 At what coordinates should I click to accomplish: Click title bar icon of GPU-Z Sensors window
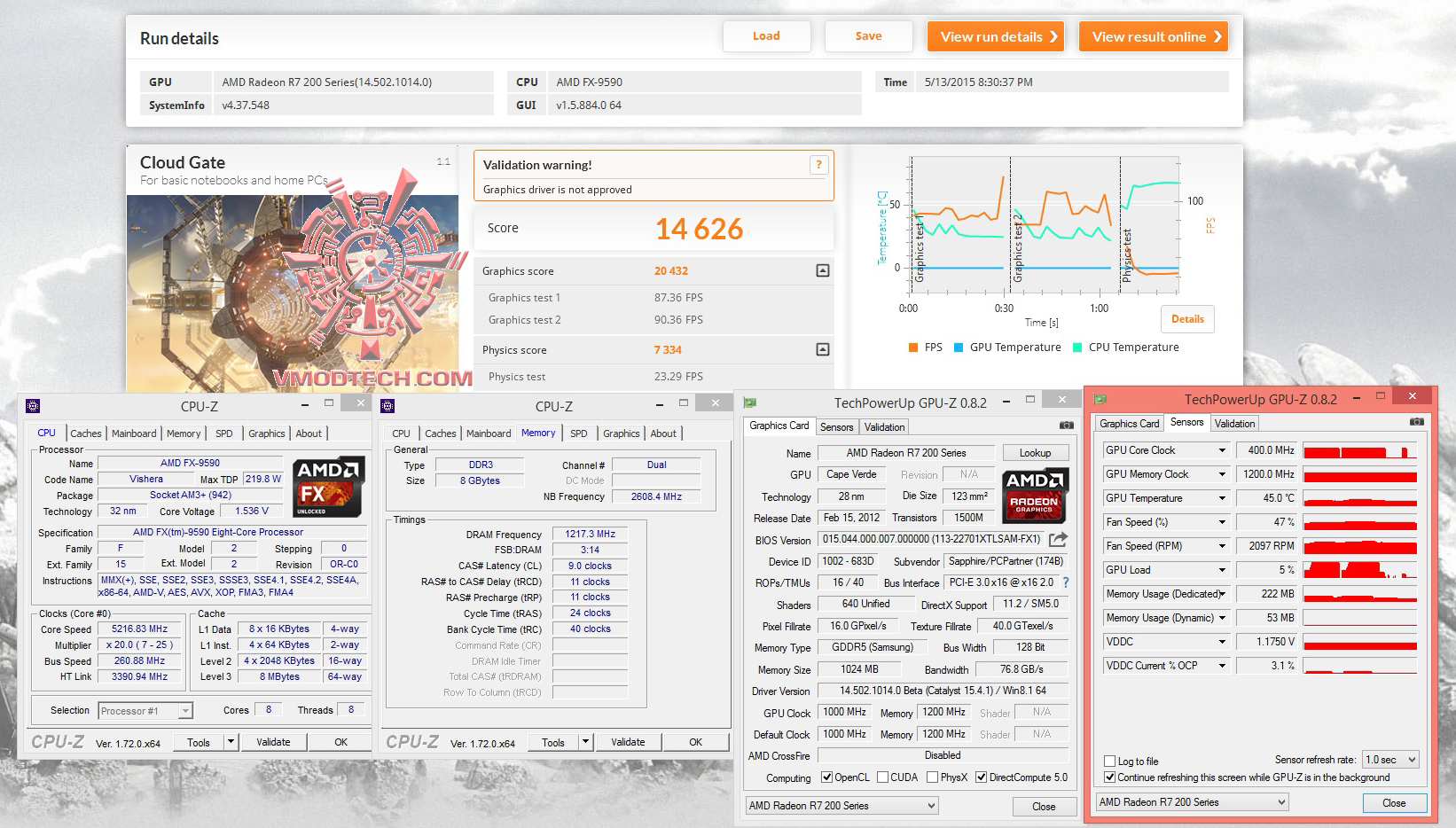pyautogui.click(x=1100, y=399)
